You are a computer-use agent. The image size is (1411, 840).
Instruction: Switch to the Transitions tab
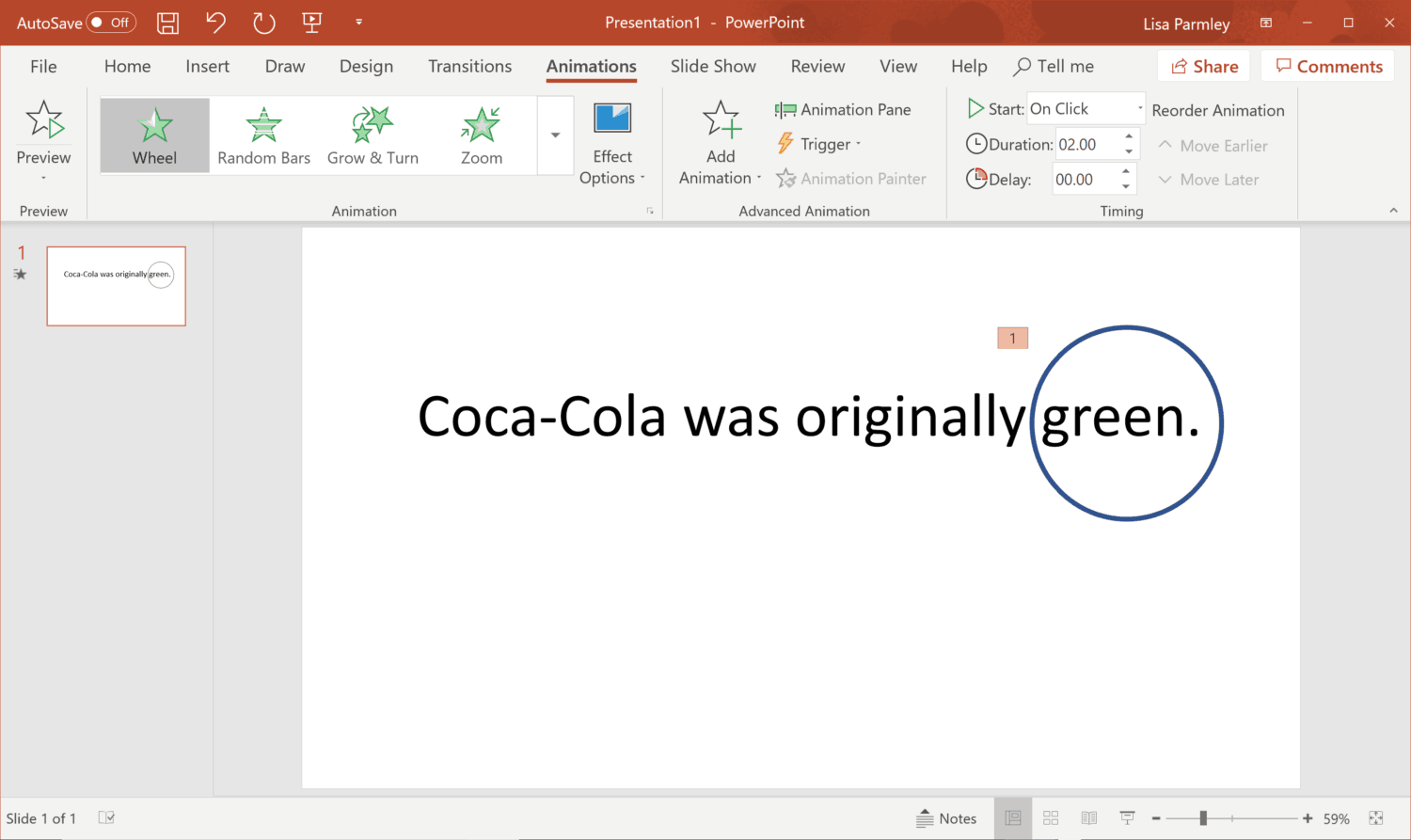pos(469,67)
